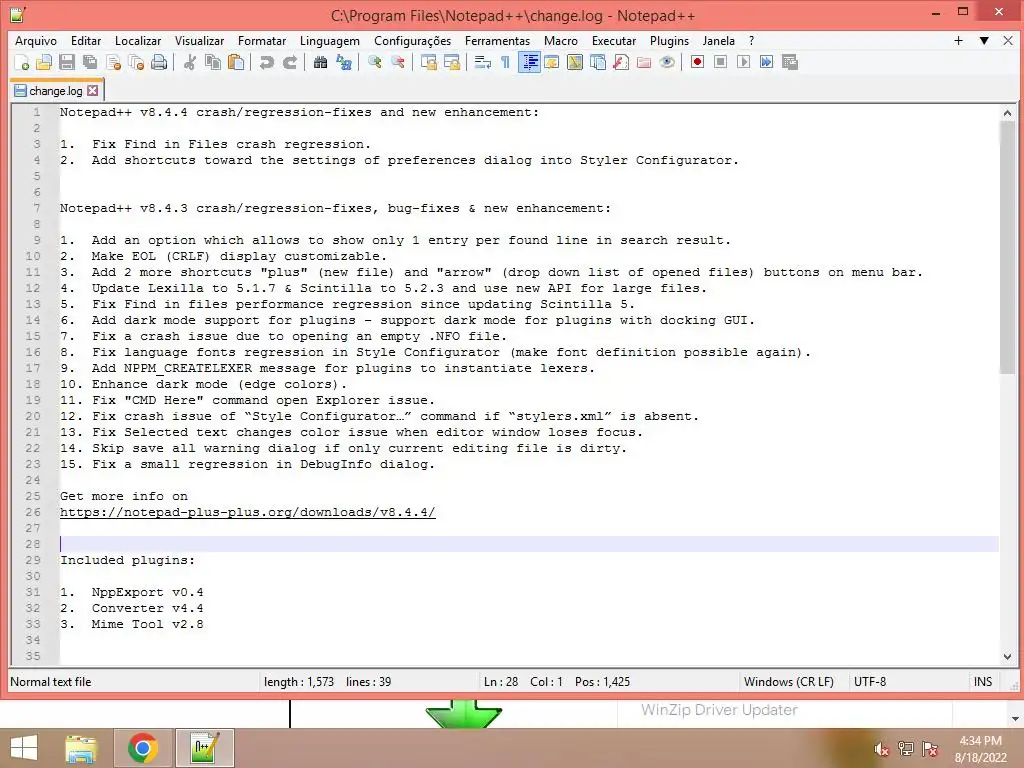Click Save recorded macro icon
Screen dimensions: 1024x768
click(790, 62)
